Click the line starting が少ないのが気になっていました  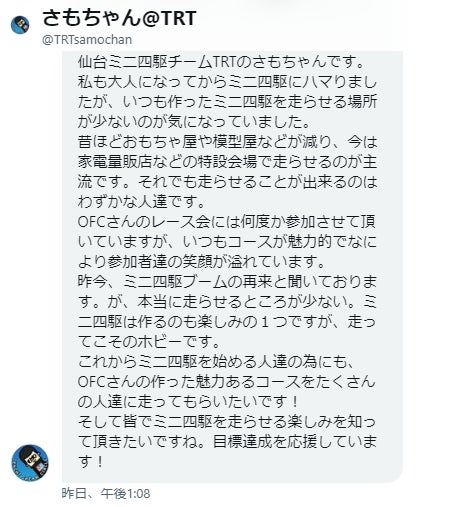pos(194,122)
